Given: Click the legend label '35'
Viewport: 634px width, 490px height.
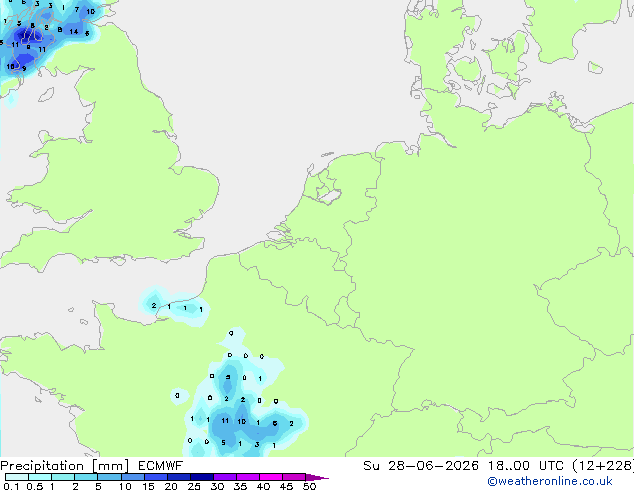Looking at the screenshot, I should (240, 486).
